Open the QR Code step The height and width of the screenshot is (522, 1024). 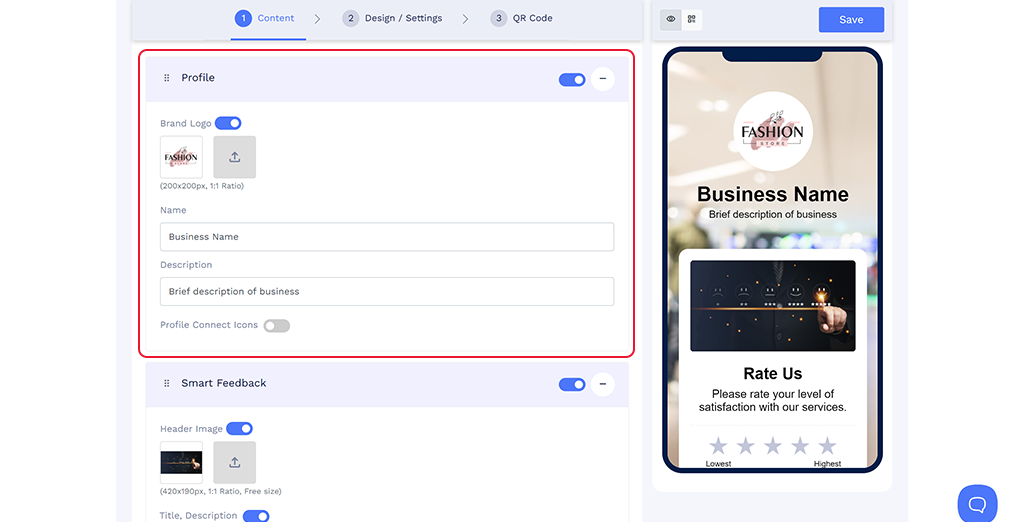pyautogui.click(x=521, y=18)
